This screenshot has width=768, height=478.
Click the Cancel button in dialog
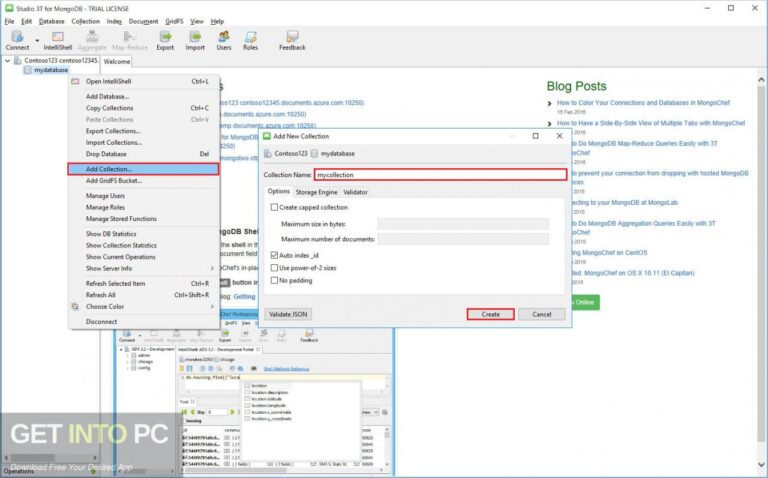542,314
